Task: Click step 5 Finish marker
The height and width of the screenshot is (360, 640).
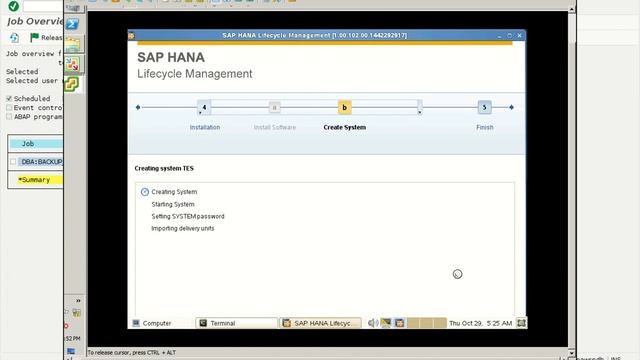Action: (484, 107)
